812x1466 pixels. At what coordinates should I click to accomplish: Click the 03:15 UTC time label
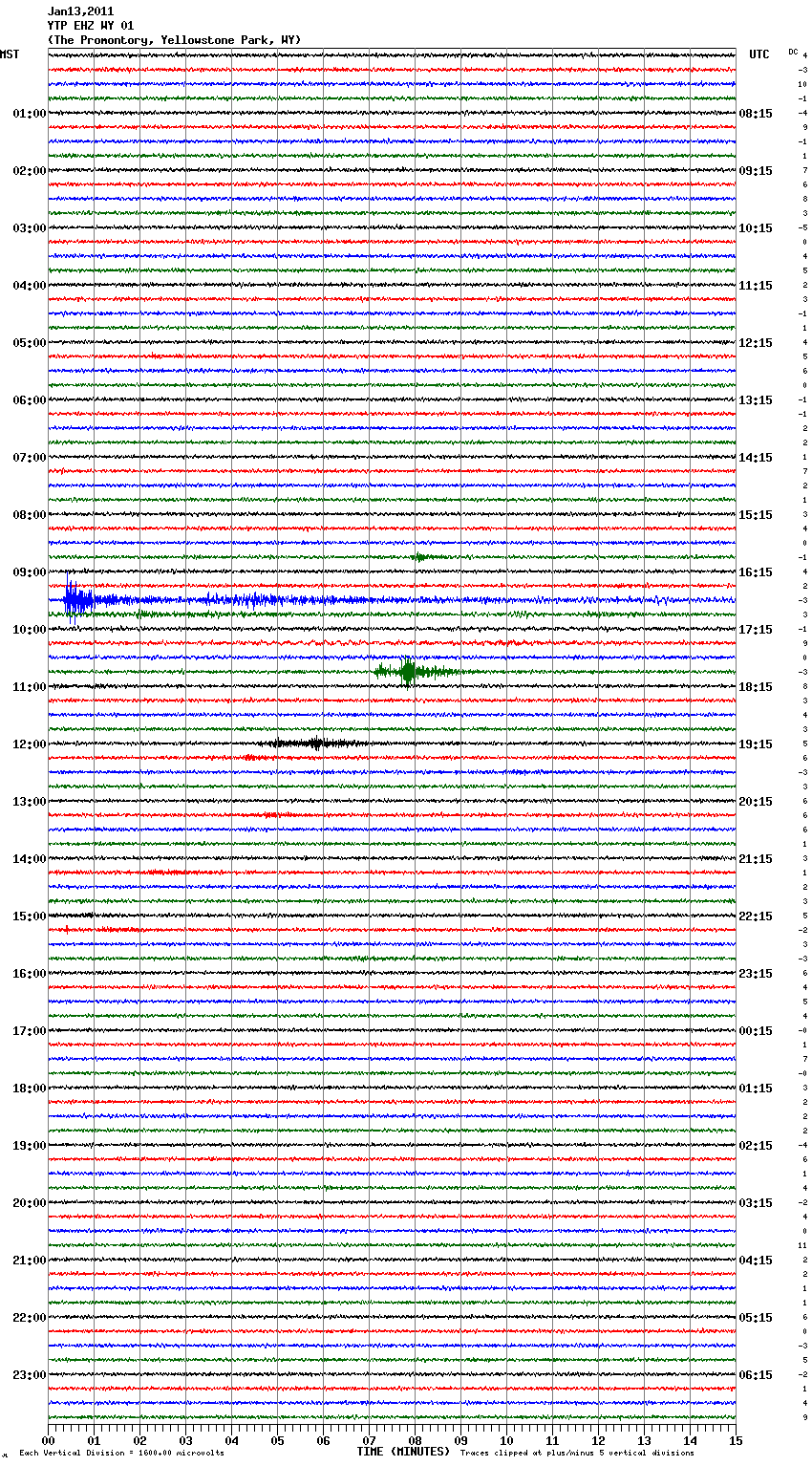[x=756, y=1203]
